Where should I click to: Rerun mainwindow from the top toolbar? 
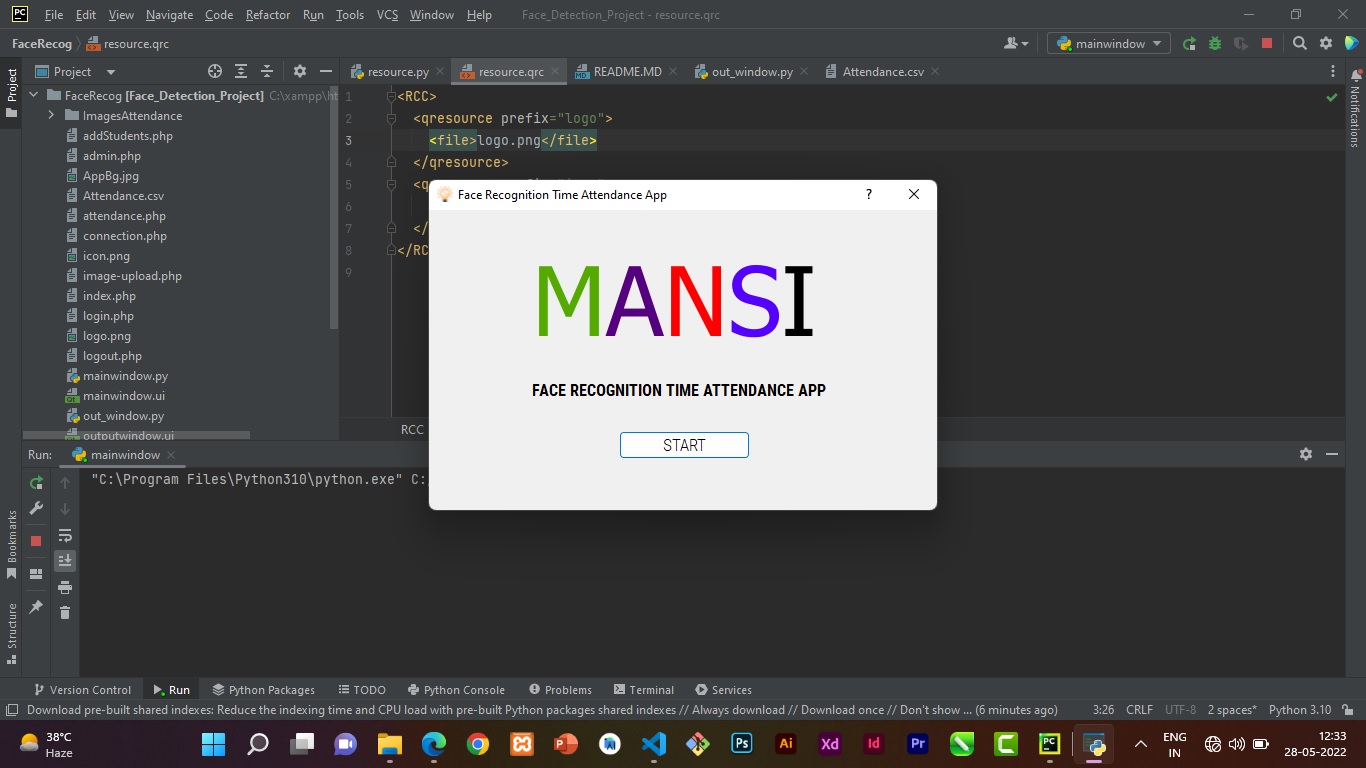point(1189,44)
